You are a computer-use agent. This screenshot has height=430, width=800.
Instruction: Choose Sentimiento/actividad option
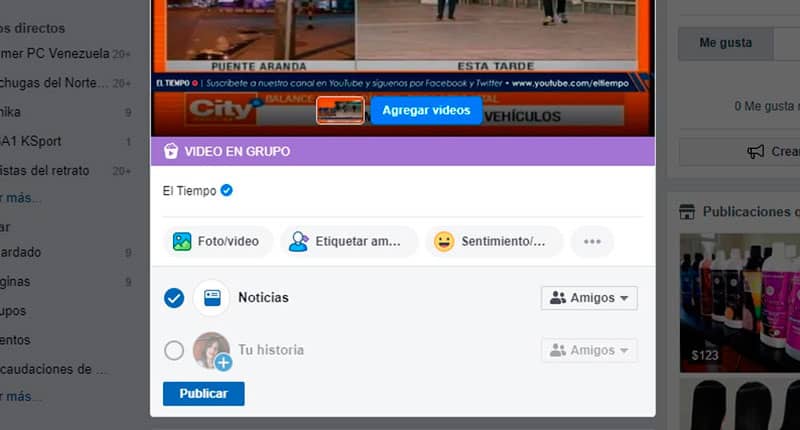click(494, 241)
